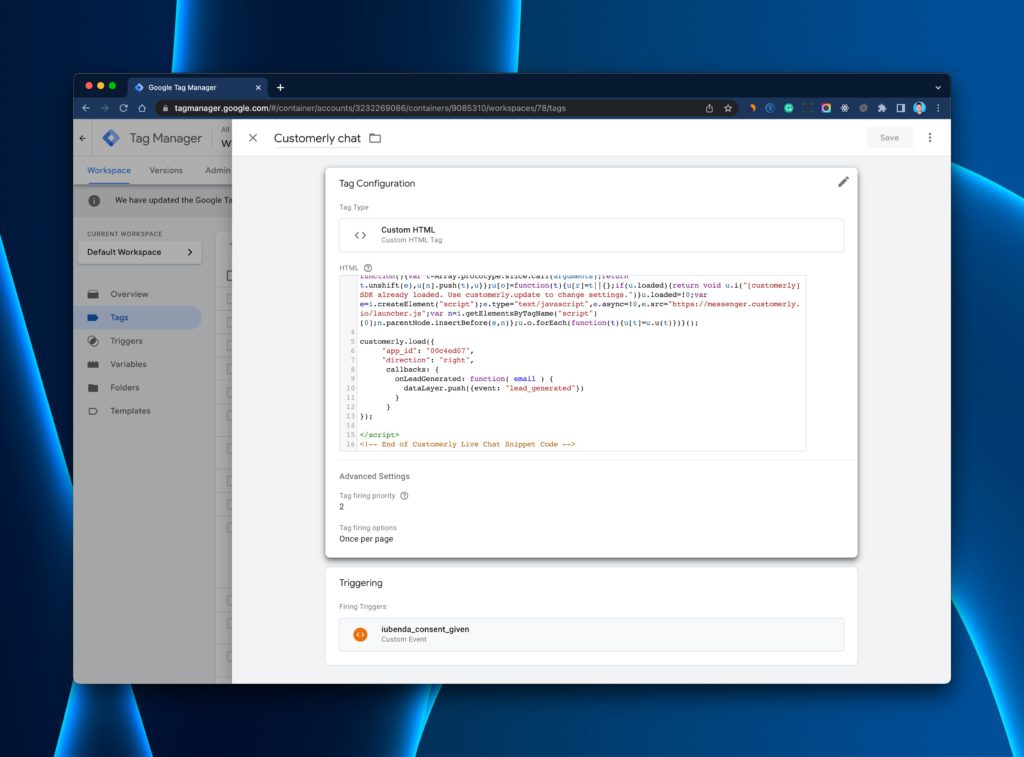Open the HTML help question mark
Image resolution: width=1024 pixels, height=757 pixels.
click(x=368, y=268)
